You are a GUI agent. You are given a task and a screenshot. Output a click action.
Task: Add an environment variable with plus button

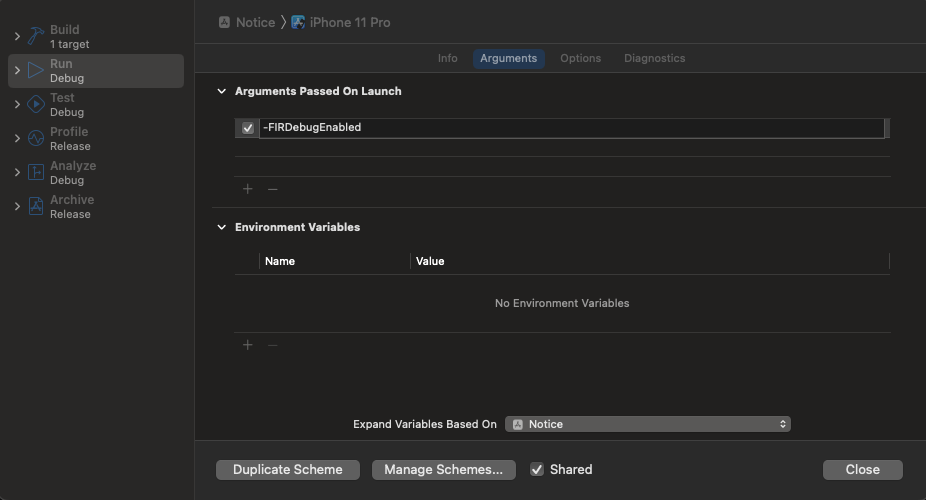(x=247, y=345)
